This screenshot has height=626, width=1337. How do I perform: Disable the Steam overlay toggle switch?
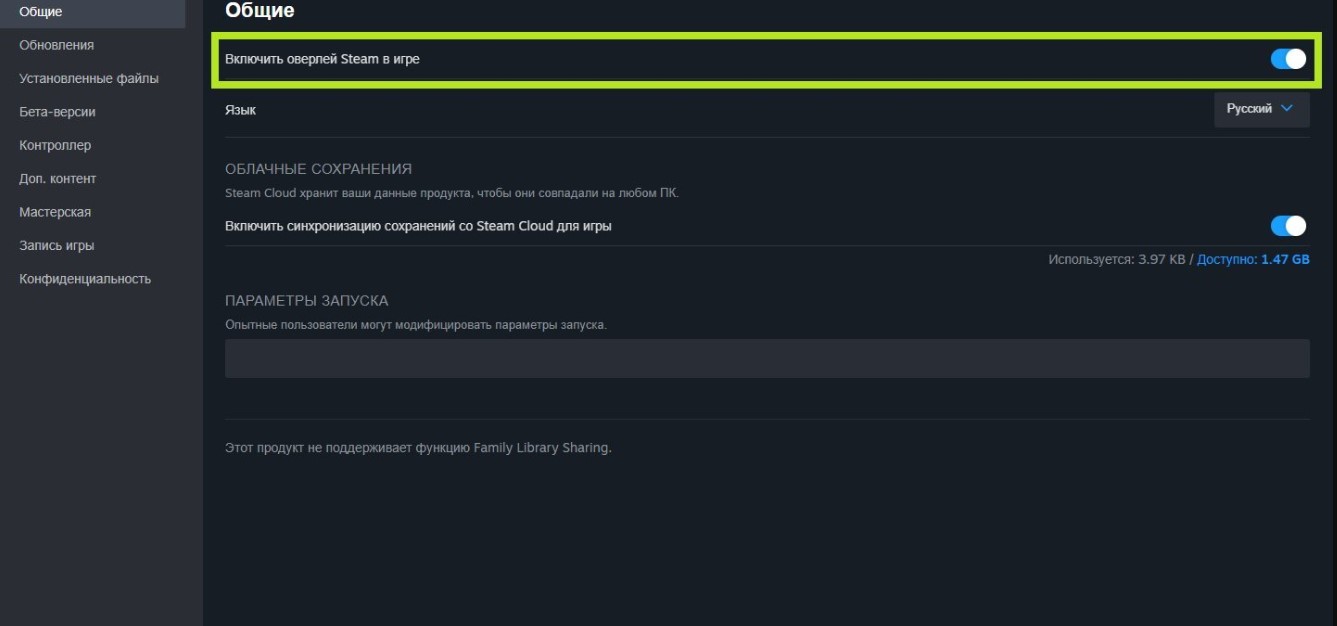[x=1288, y=59]
